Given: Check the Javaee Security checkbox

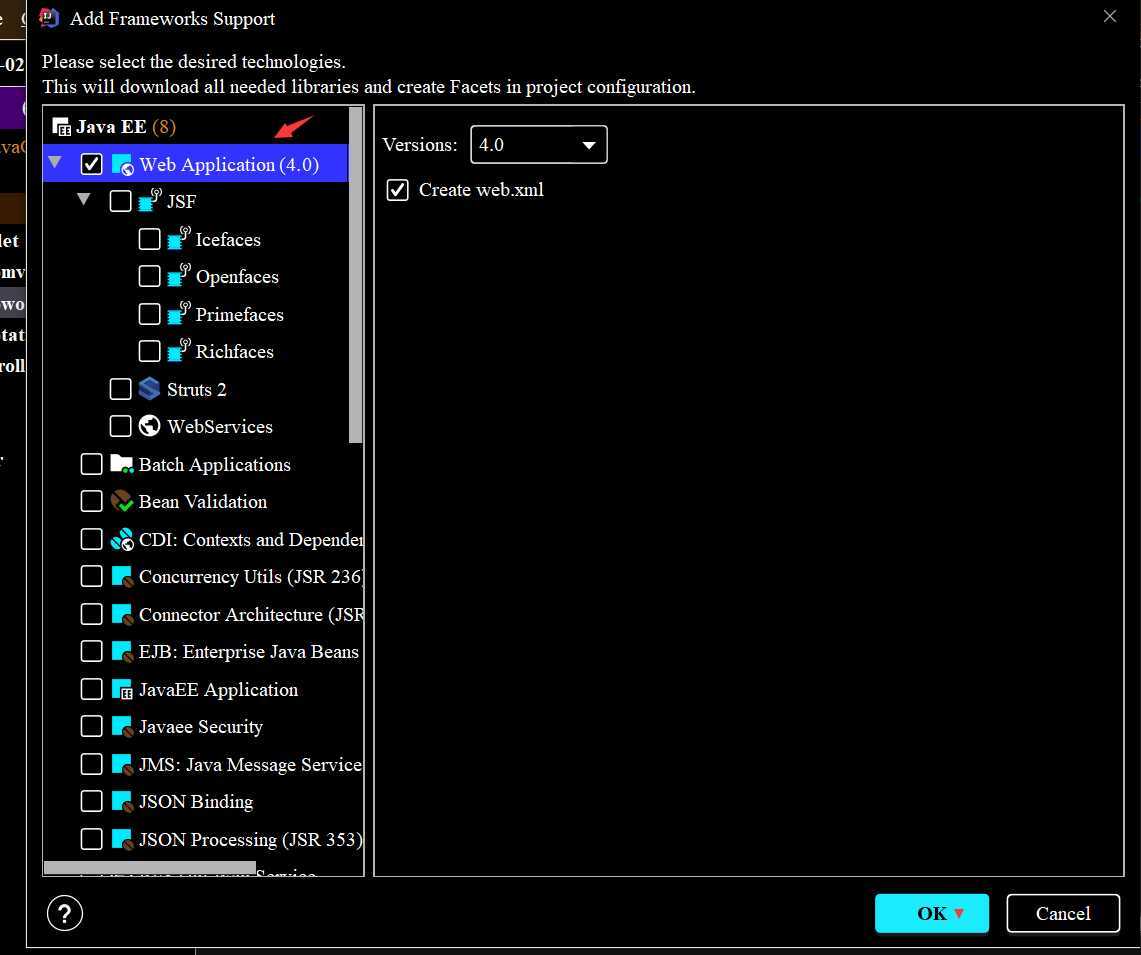Looking at the screenshot, I should pos(91,726).
